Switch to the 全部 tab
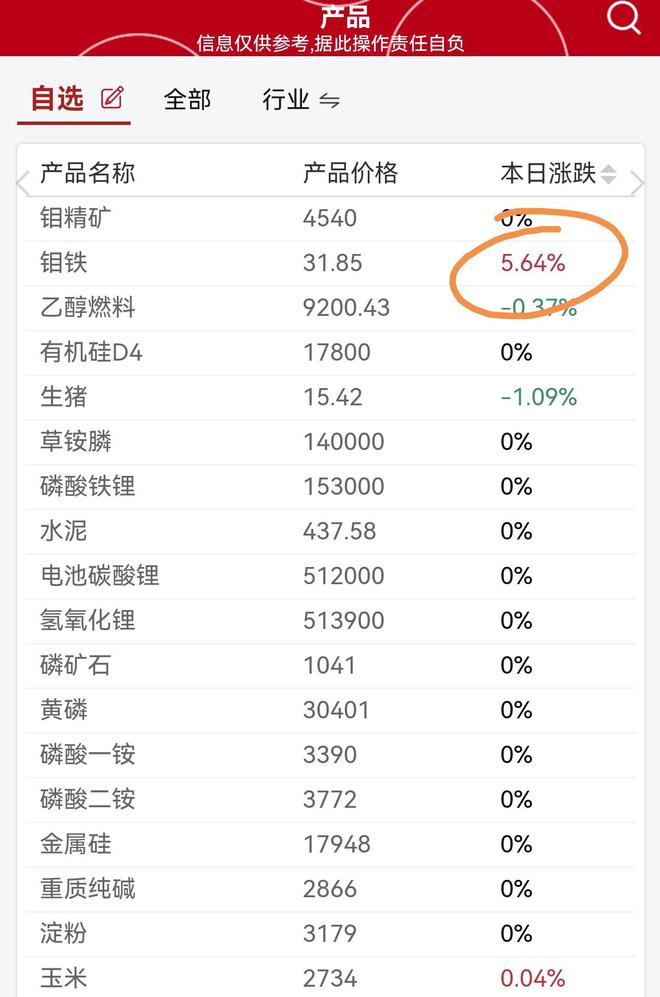This screenshot has width=660, height=997. (x=187, y=99)
